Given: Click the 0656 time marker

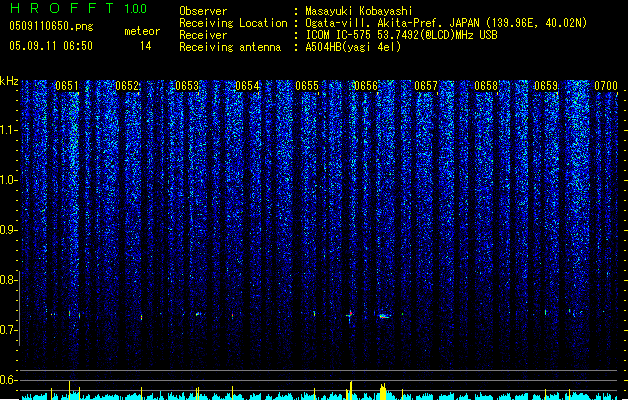Looking at the screenshot, I should pos(366,86).
